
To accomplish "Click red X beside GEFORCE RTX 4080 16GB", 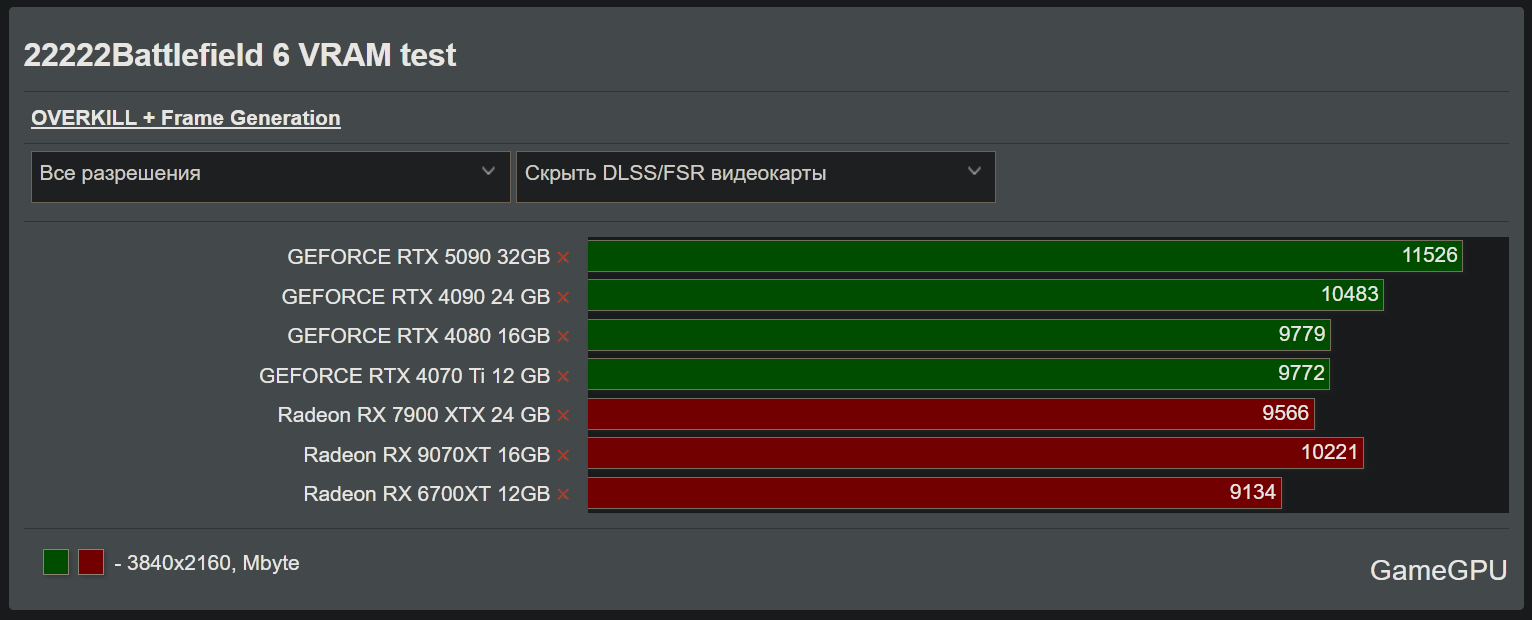I will coord(563,336).
